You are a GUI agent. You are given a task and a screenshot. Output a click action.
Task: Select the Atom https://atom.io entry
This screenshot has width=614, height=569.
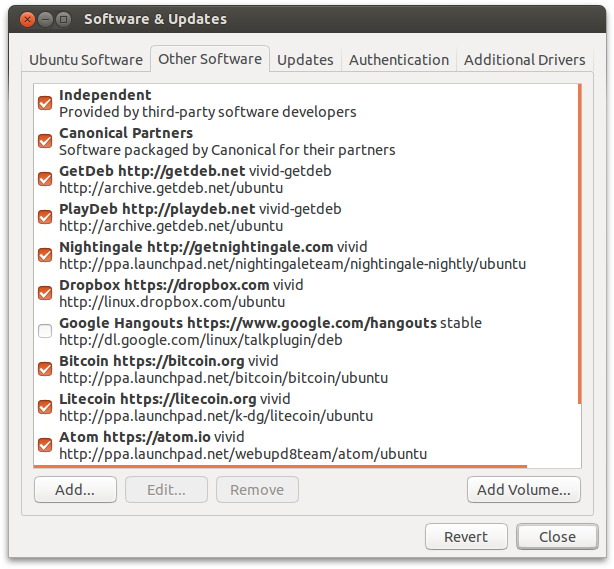243,445
